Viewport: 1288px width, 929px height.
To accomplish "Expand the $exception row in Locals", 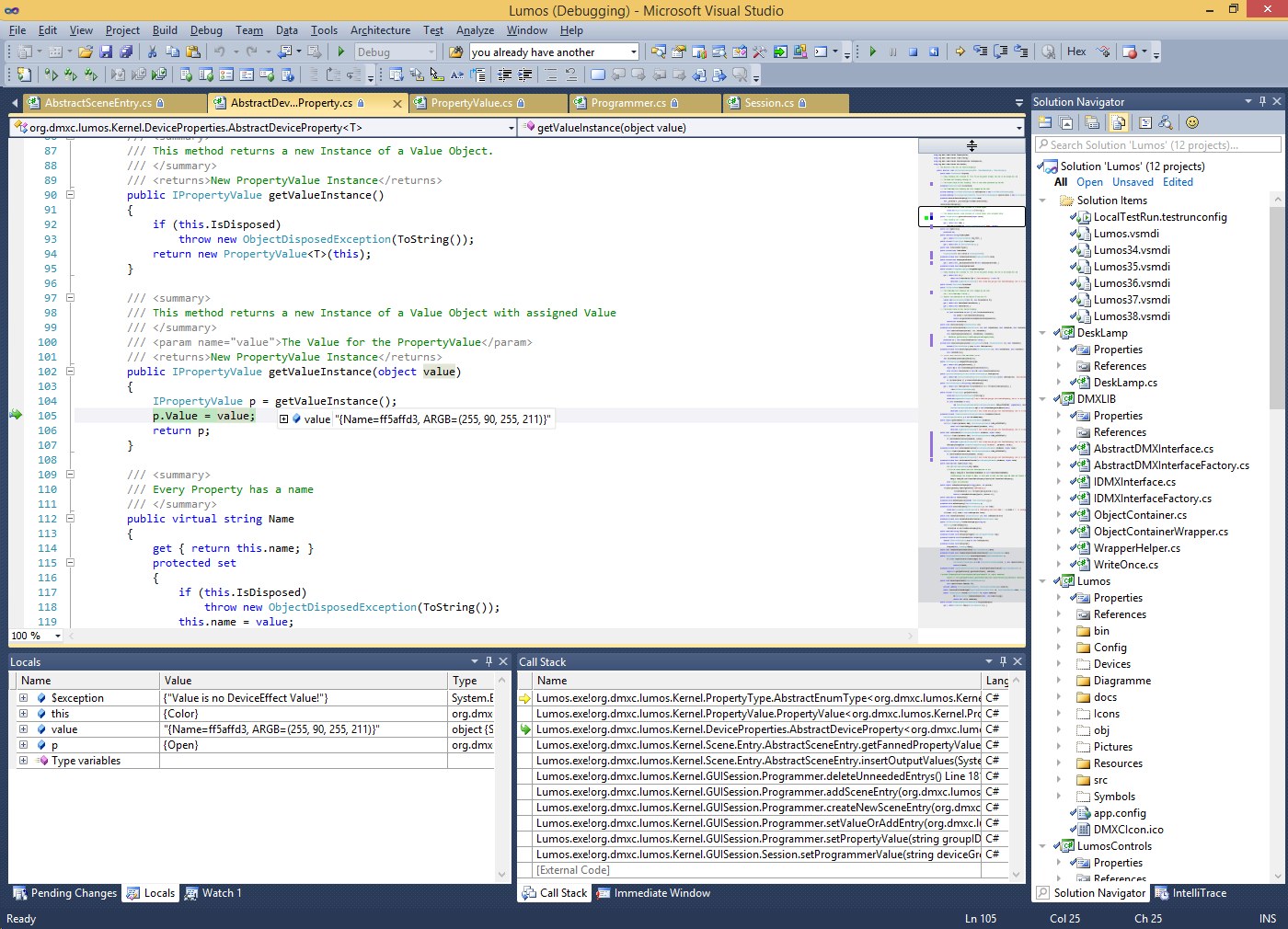I will pyautogui.click(x=23, y=698).
